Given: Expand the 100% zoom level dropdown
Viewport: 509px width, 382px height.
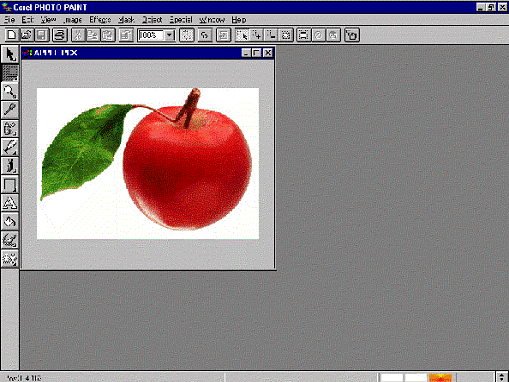Looking at the screenshot, I should pos(169,35).
